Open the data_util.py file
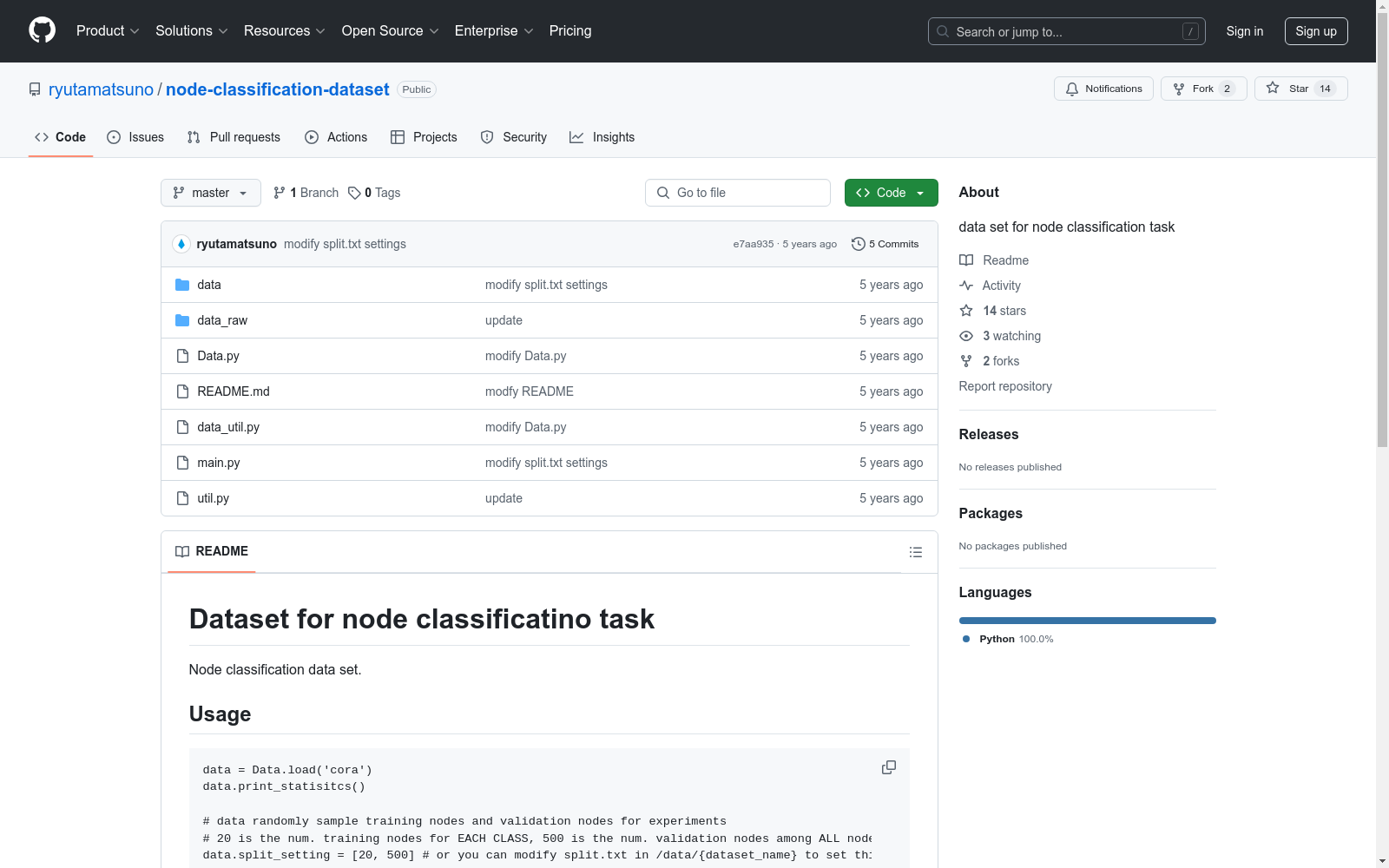Screen dimensions: 1389x868 (x=228, y=427)
